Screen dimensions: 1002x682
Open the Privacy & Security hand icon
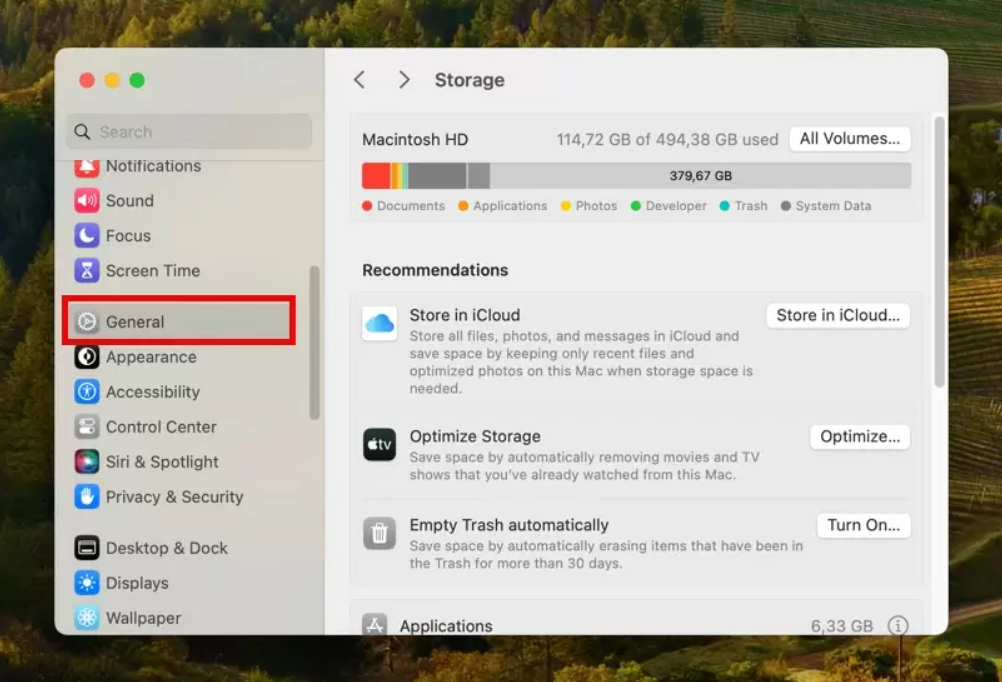87,497
